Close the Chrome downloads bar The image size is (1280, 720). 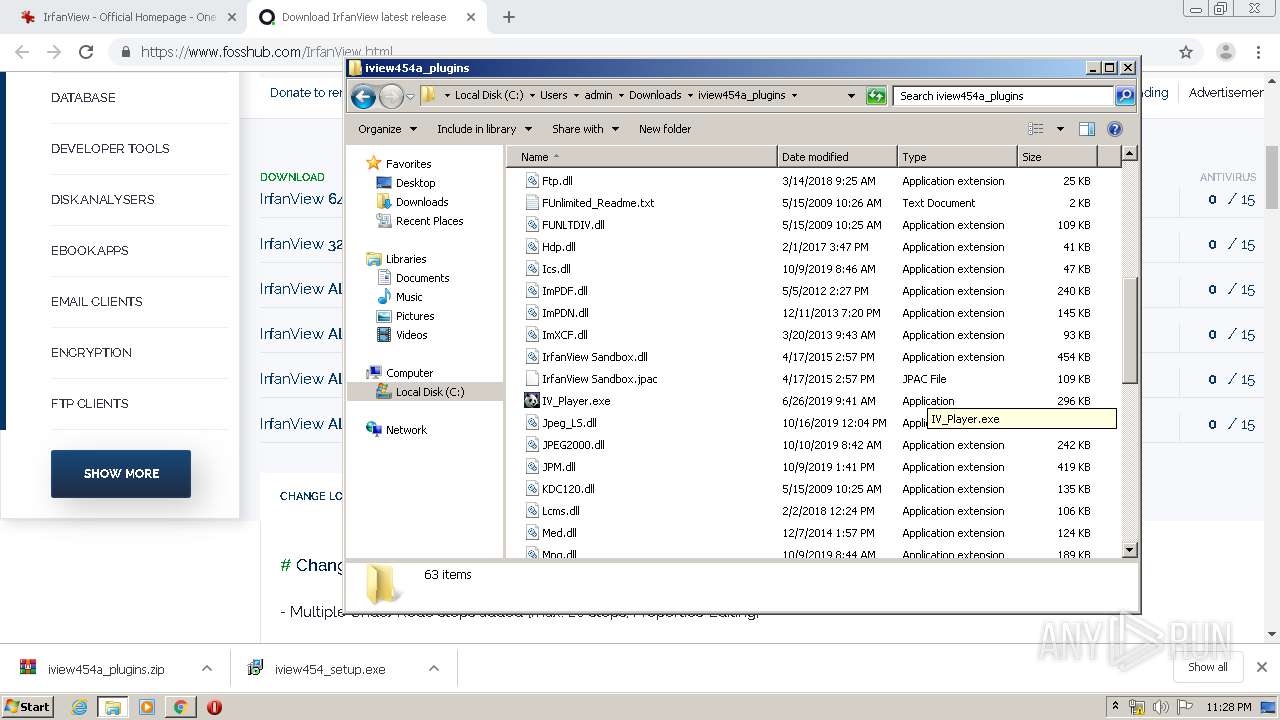click(1262, 667)
